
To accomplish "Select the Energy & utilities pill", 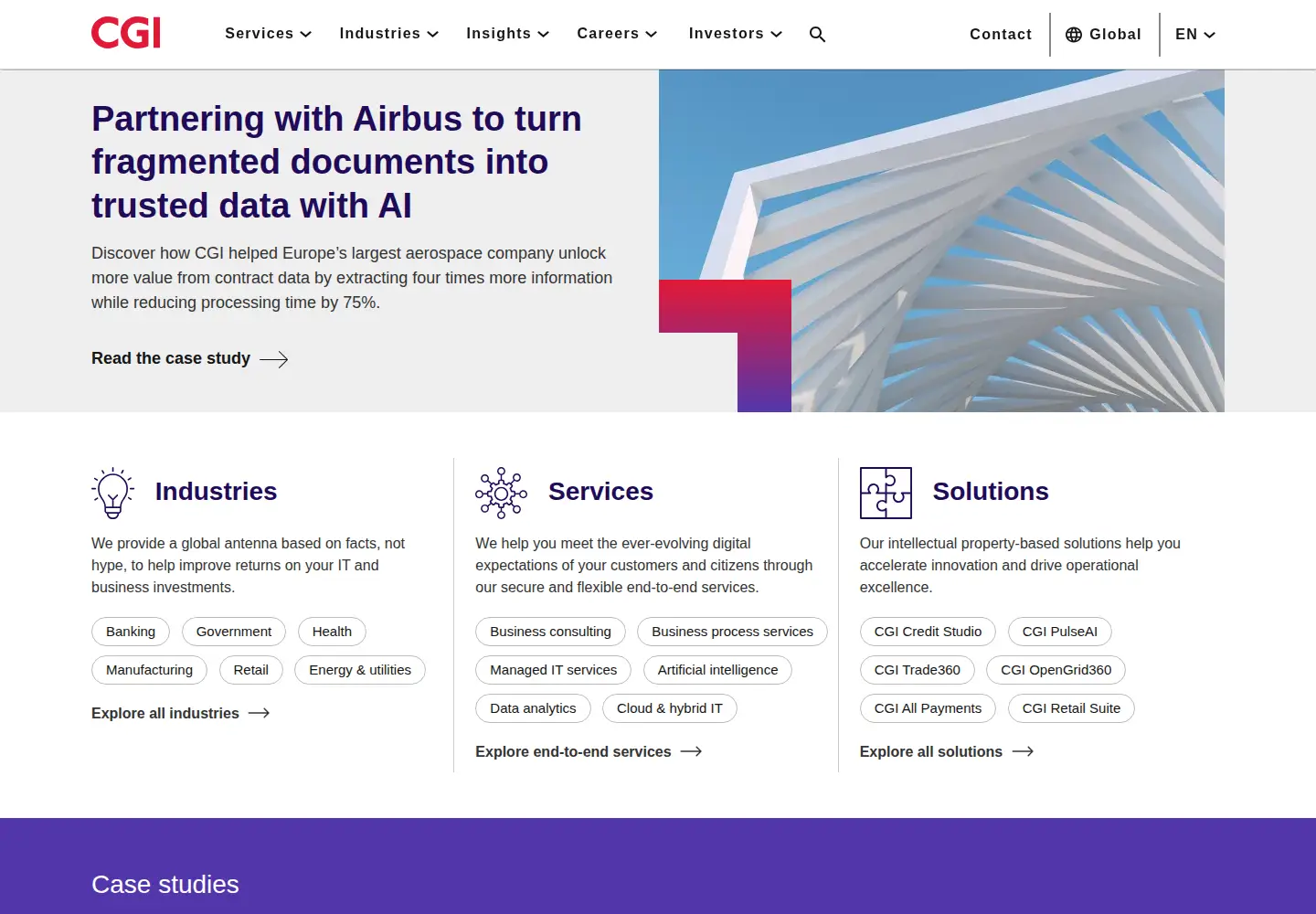I will point(360,670).
